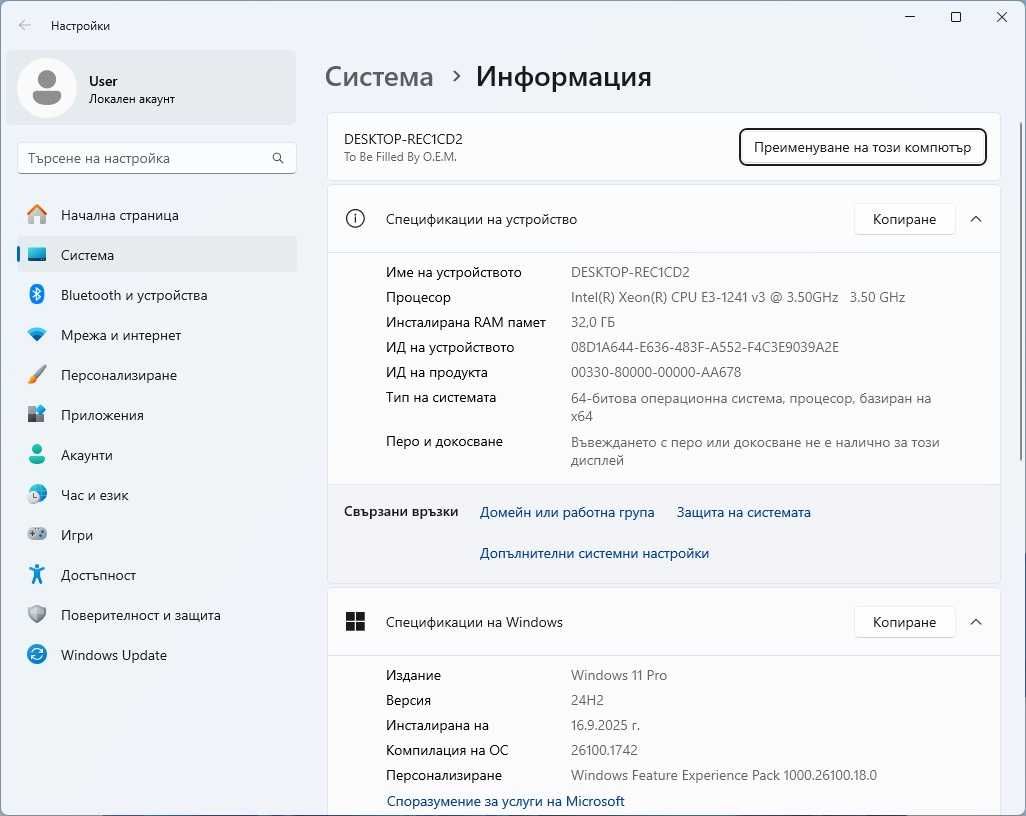Click Windows Feature Experience Pack value
Screen dimensions: 1026x816
coord(724,775)
